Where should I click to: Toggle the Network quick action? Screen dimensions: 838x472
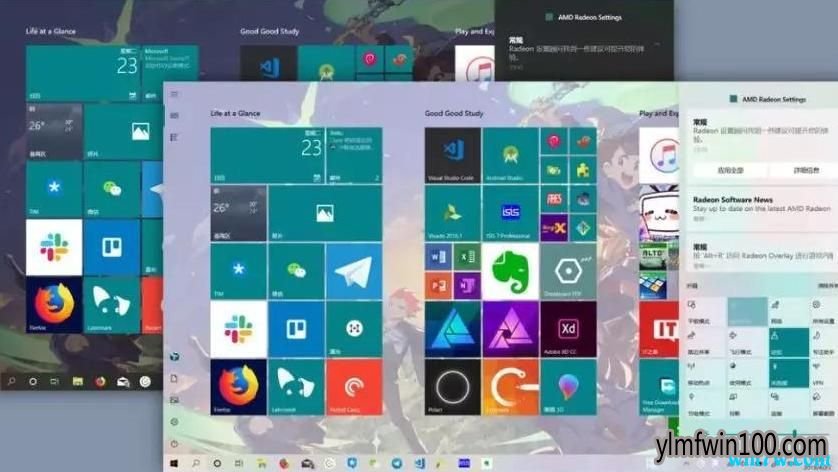point(789,312)
